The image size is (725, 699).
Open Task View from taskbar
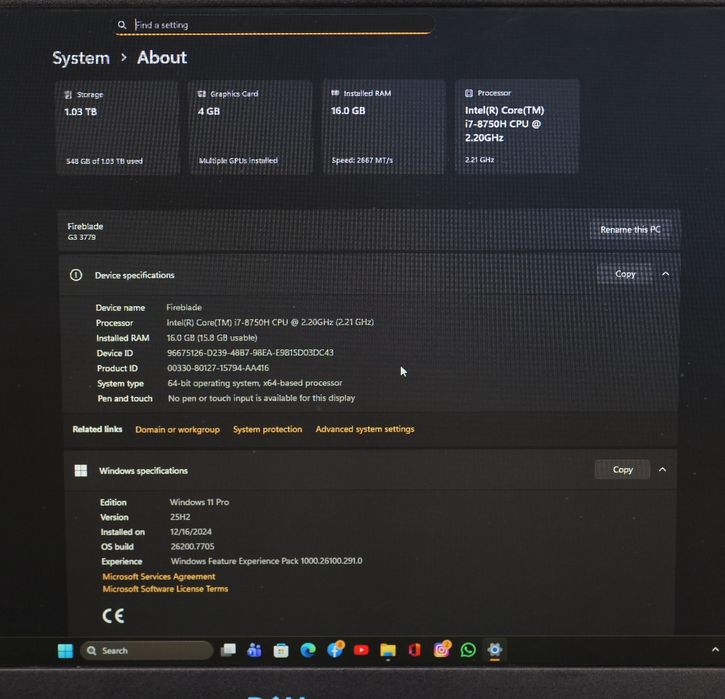(228, 650)
